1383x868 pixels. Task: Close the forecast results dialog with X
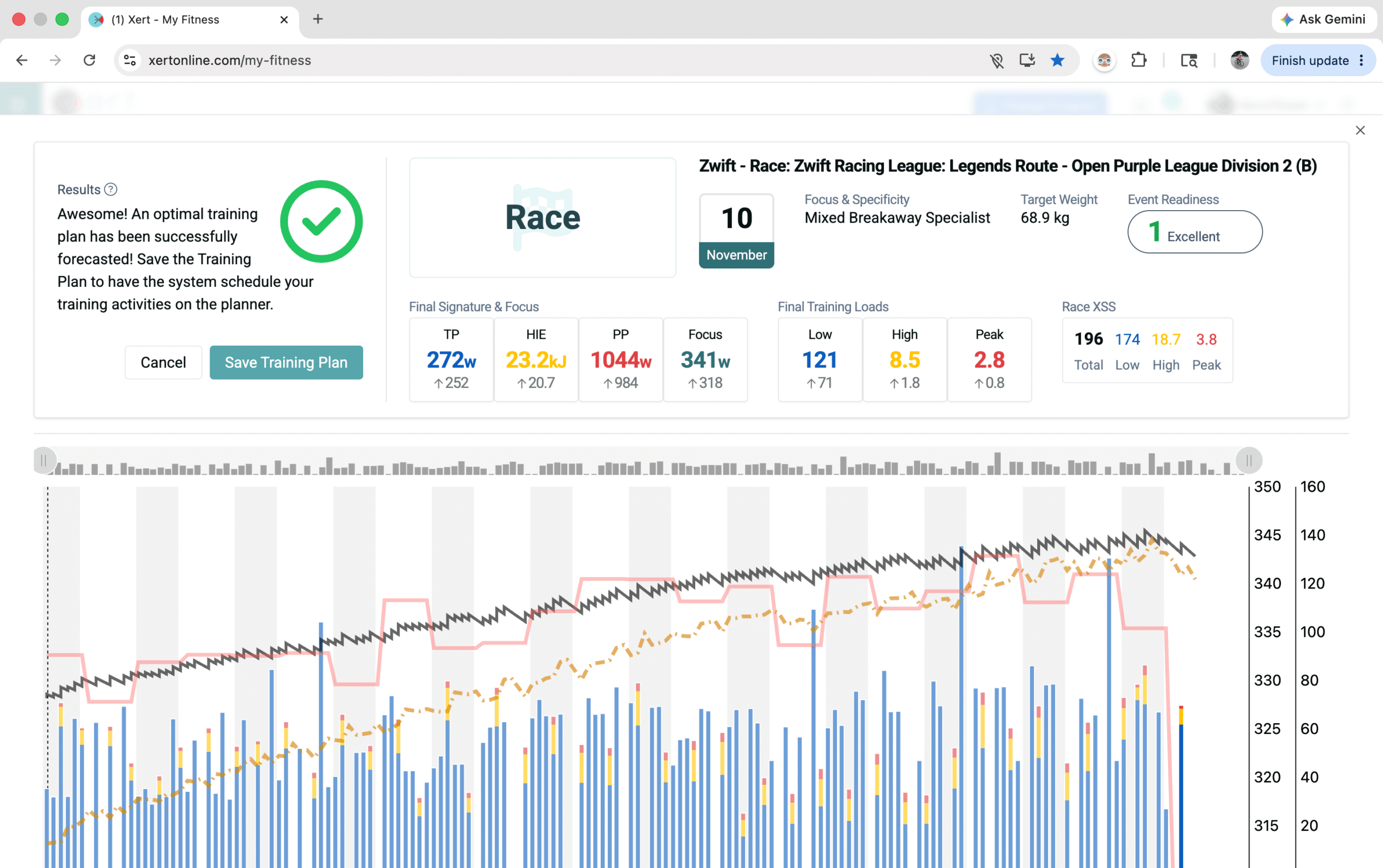[x=1360, y=130]
